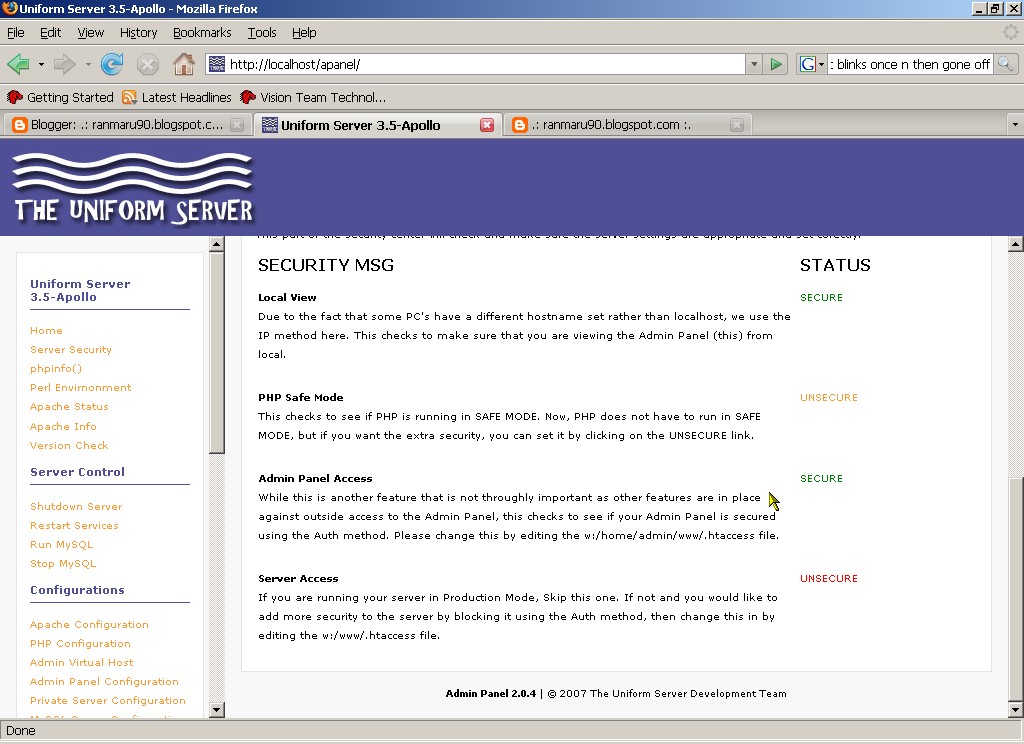
Task: Click the Google search engine icon
Action: [x=807, y=64]
